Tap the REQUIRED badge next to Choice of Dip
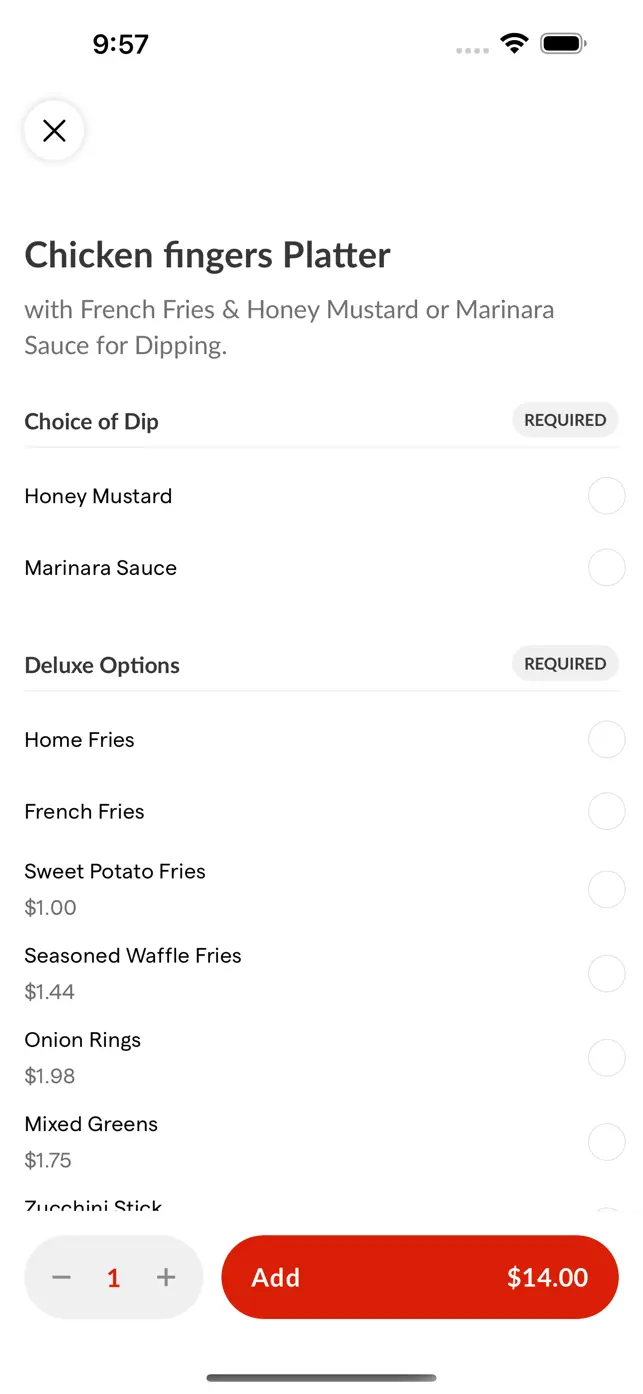 (565, 420)
